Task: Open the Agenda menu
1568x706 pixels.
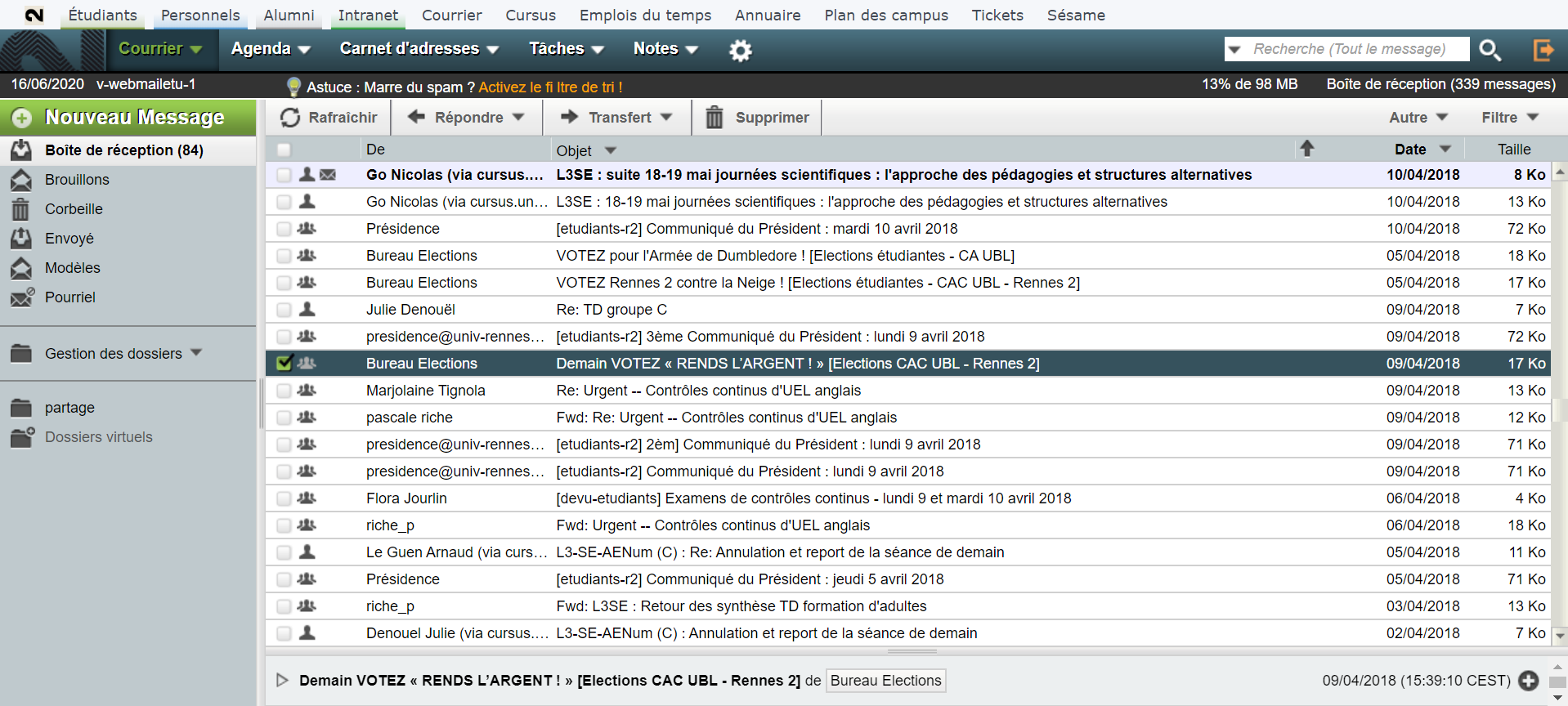Action: [x=270, y=49]
